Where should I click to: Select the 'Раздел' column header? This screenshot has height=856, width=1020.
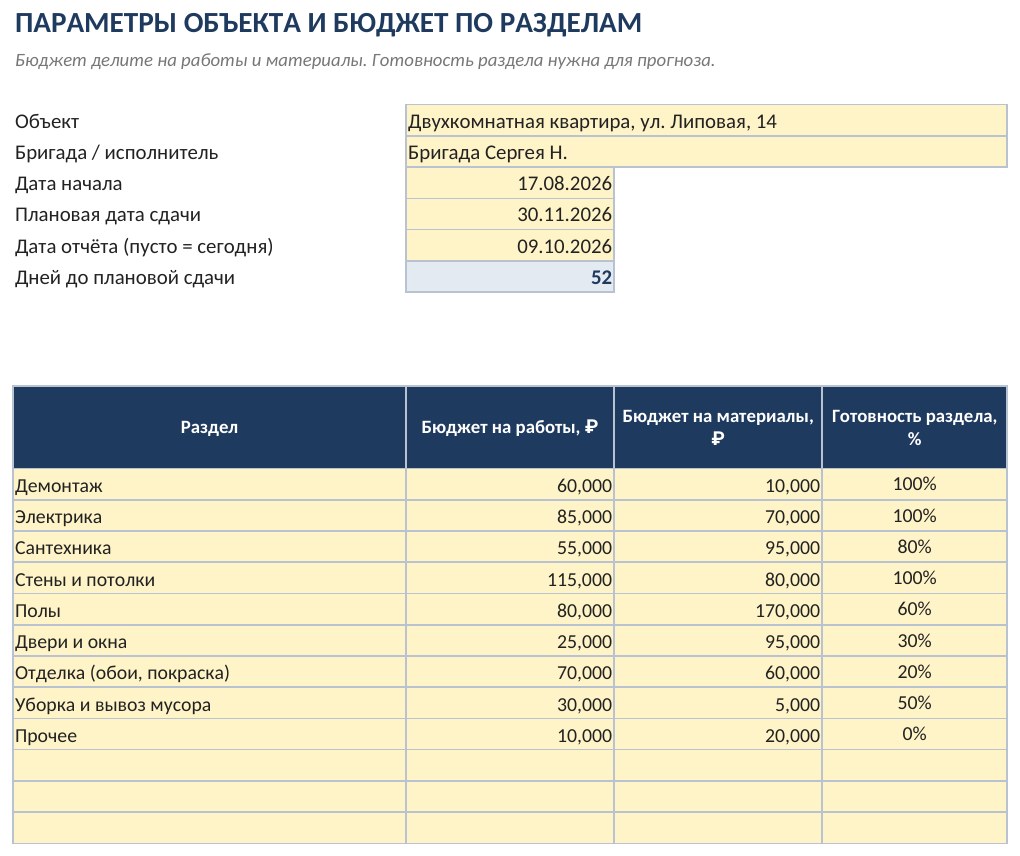click(209, 427)
